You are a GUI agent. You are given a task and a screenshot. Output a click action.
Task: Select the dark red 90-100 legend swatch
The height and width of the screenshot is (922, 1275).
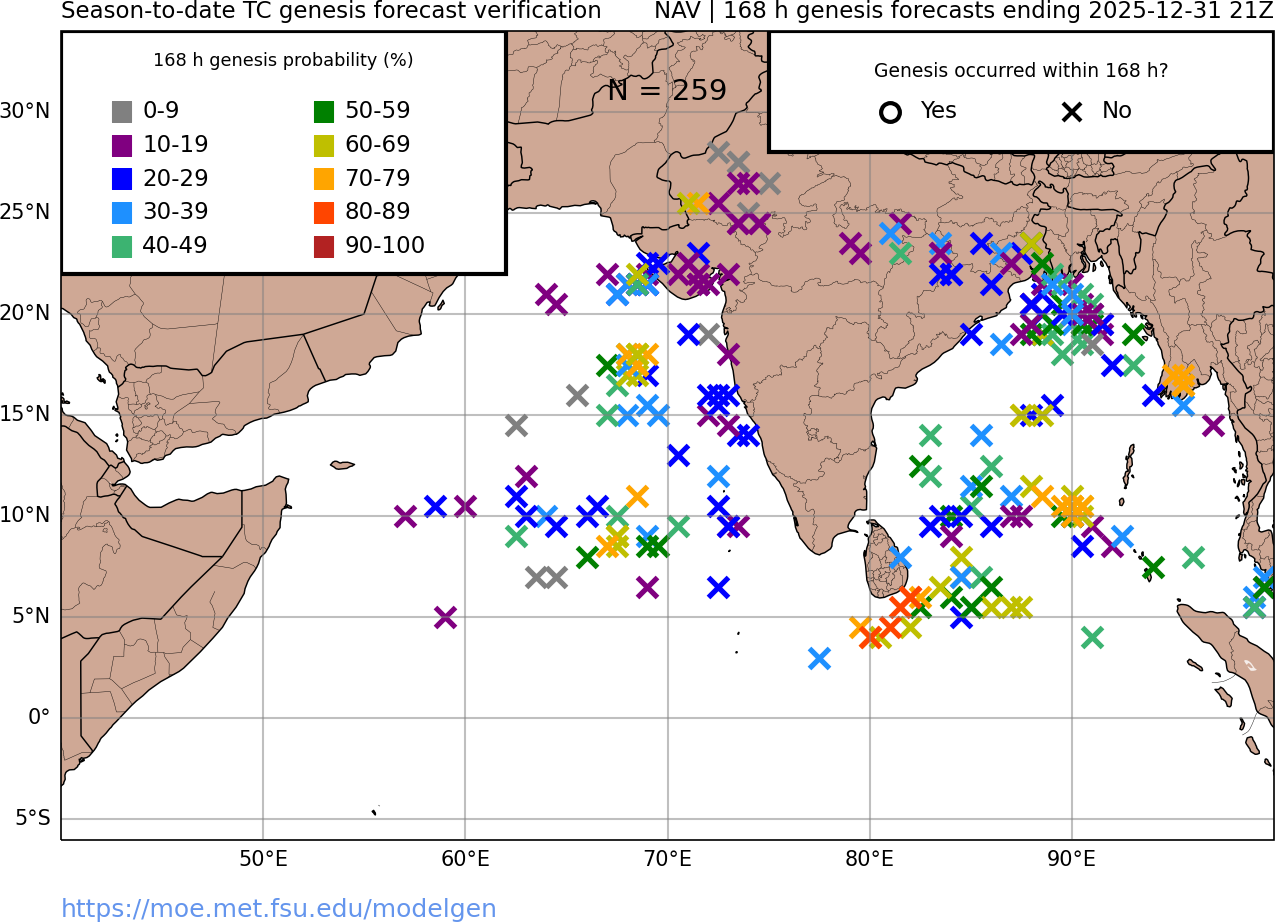(x=324, y=246)
